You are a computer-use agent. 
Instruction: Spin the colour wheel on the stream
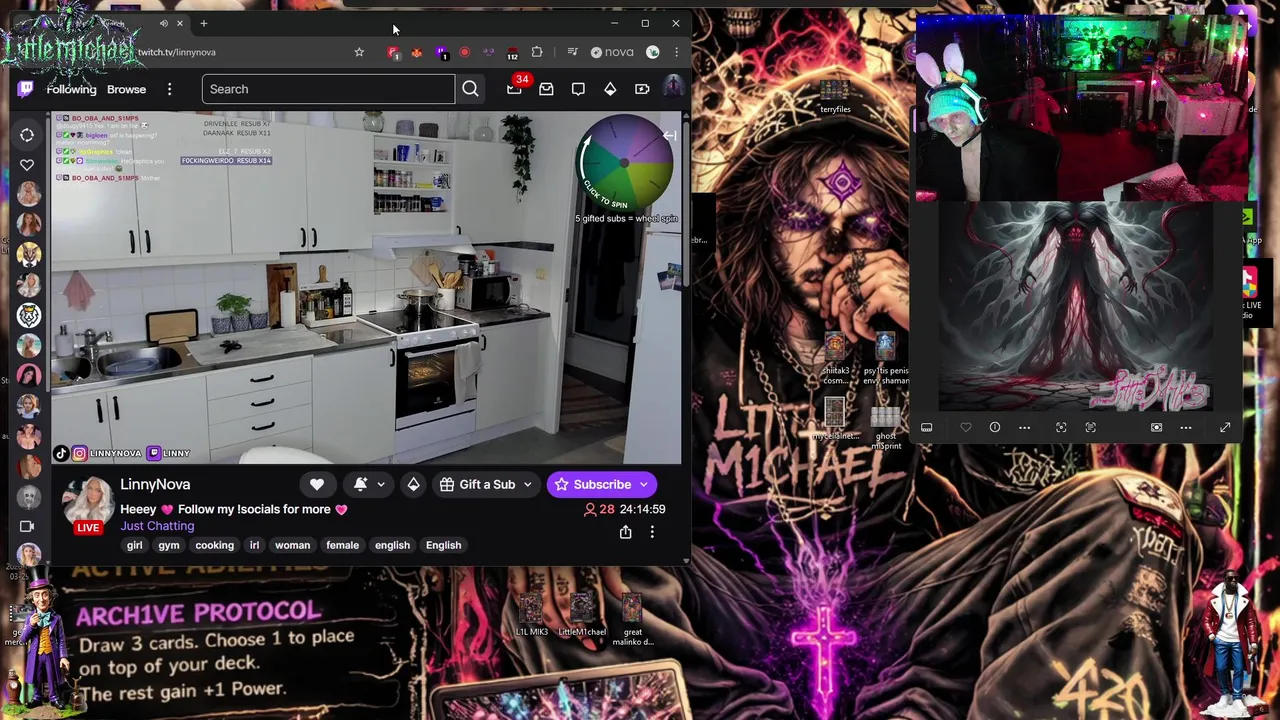pos(625,162)
